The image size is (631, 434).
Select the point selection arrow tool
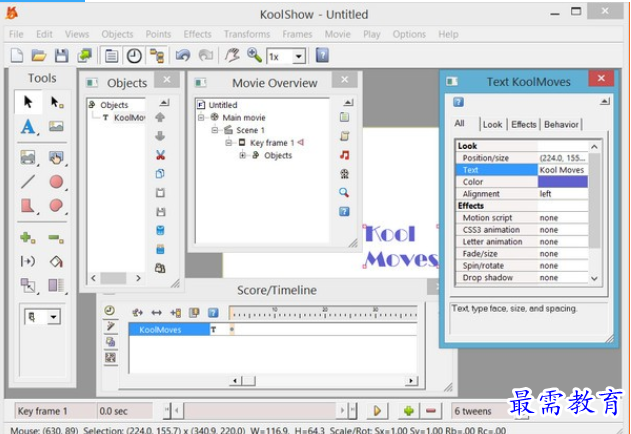click(x=56, y=102)
